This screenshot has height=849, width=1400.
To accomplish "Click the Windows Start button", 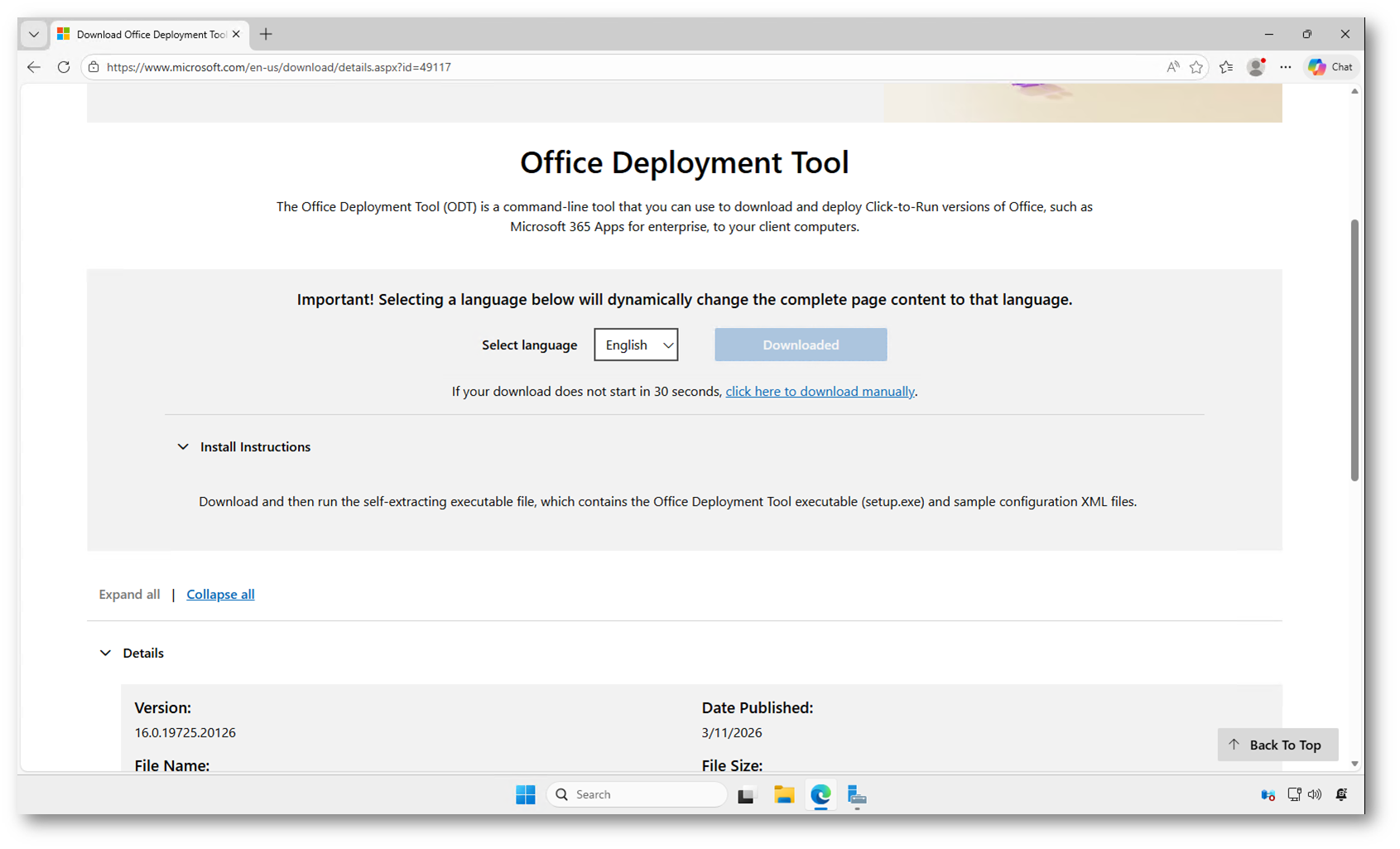I will [x=525, y=795].
